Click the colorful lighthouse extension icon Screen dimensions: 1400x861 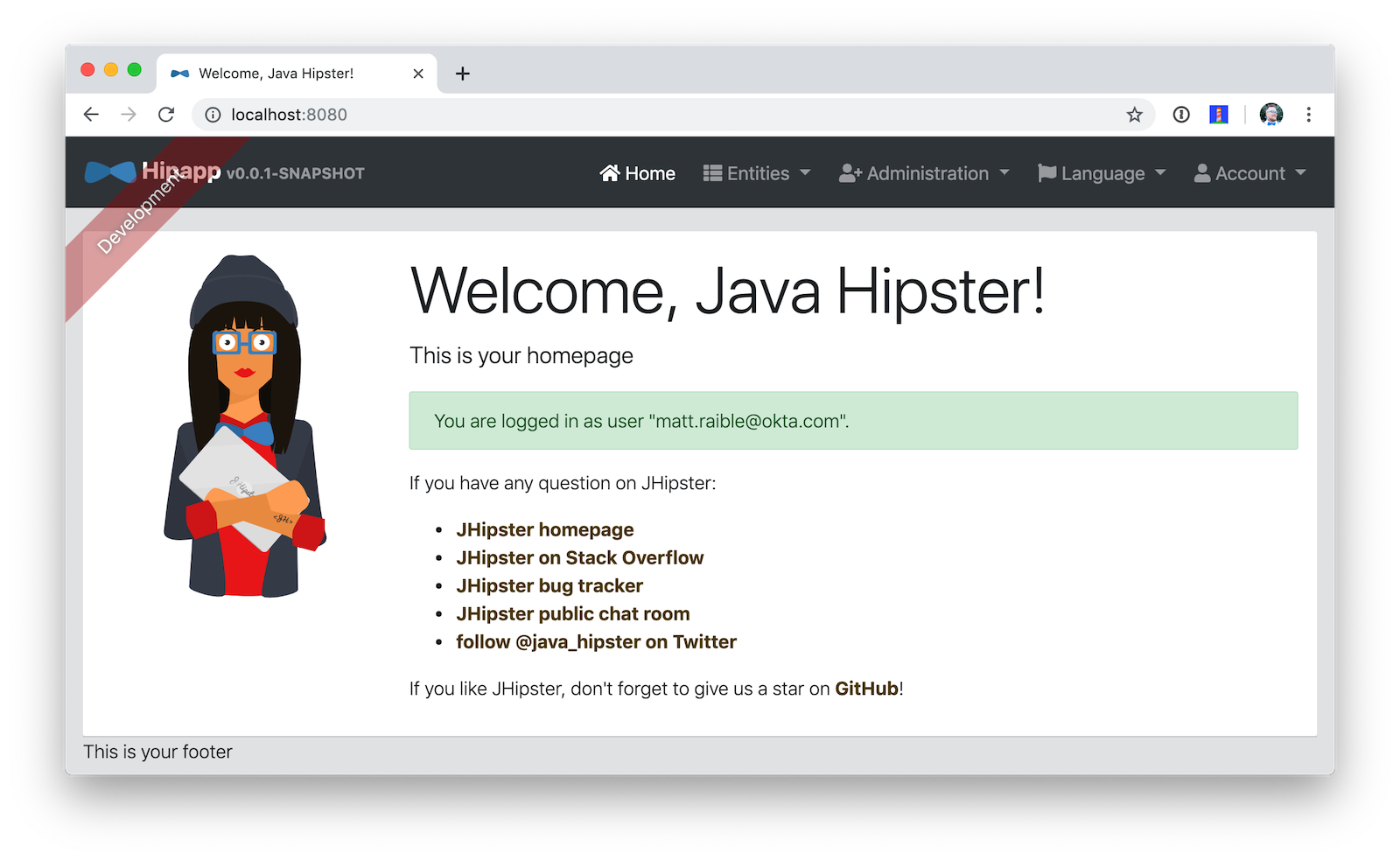(x=1219, y=115)
